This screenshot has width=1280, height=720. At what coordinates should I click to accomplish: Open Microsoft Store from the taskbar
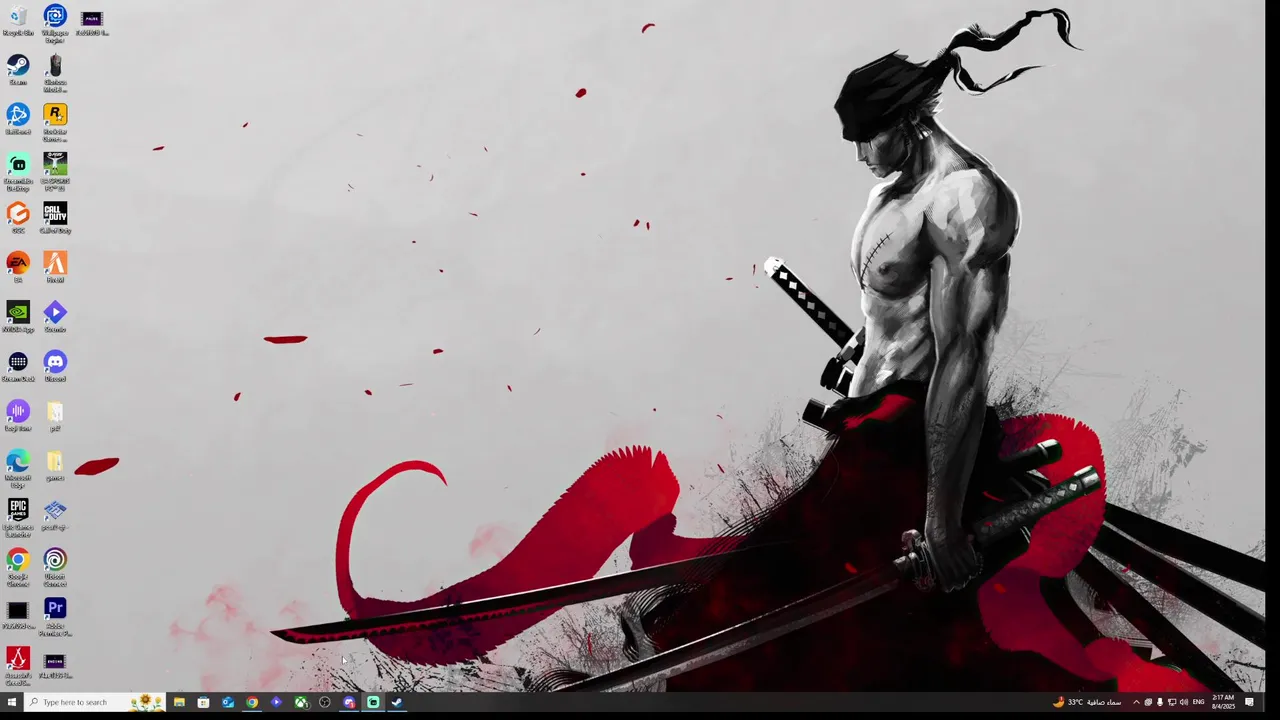(203, 702)
